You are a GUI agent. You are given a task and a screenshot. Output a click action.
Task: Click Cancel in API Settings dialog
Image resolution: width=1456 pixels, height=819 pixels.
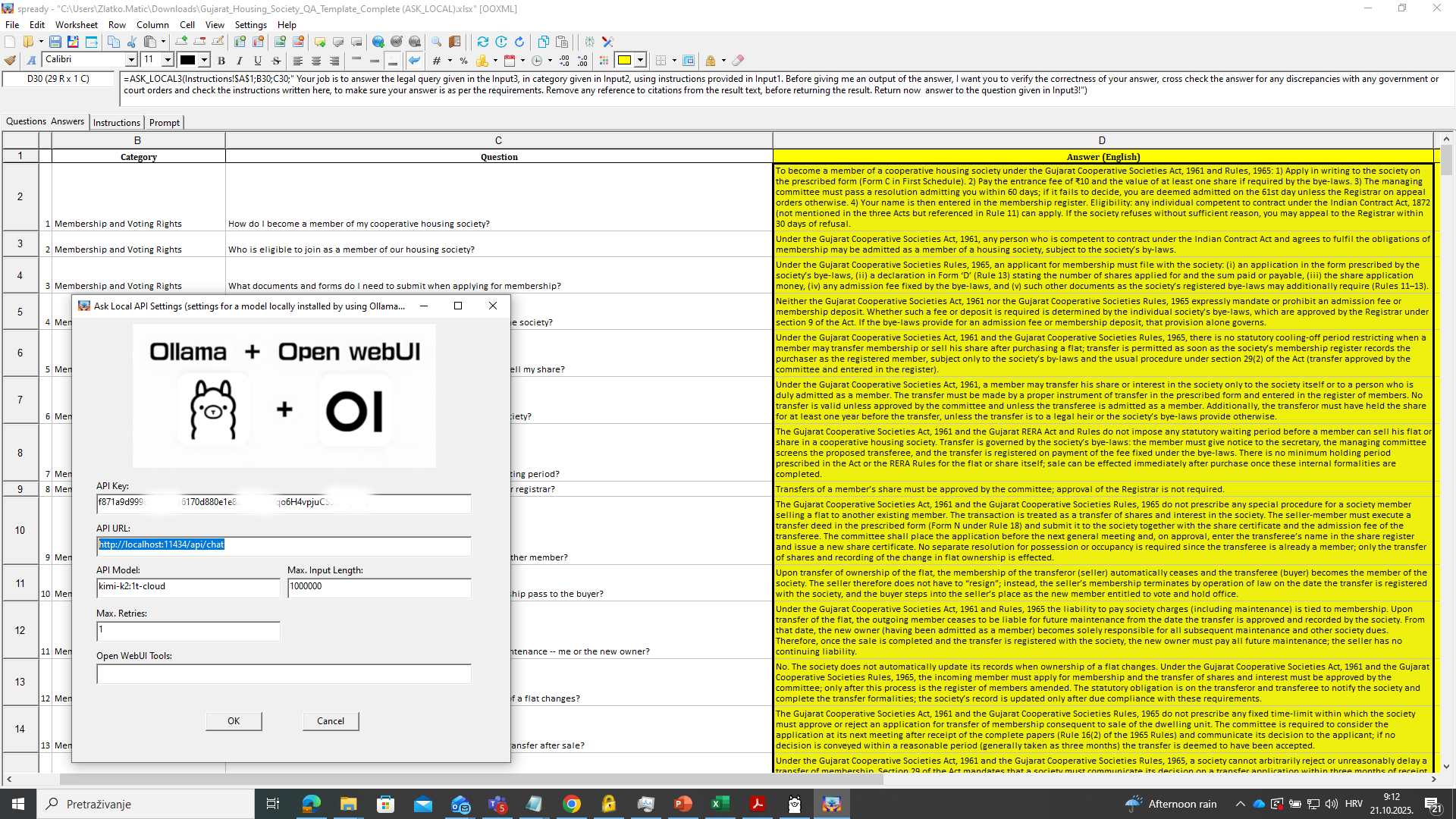tap(331, 721)
